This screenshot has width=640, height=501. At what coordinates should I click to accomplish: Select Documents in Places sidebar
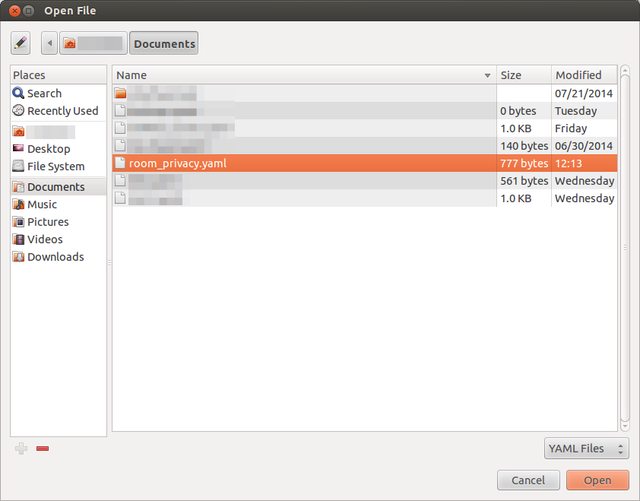[58, 187]
